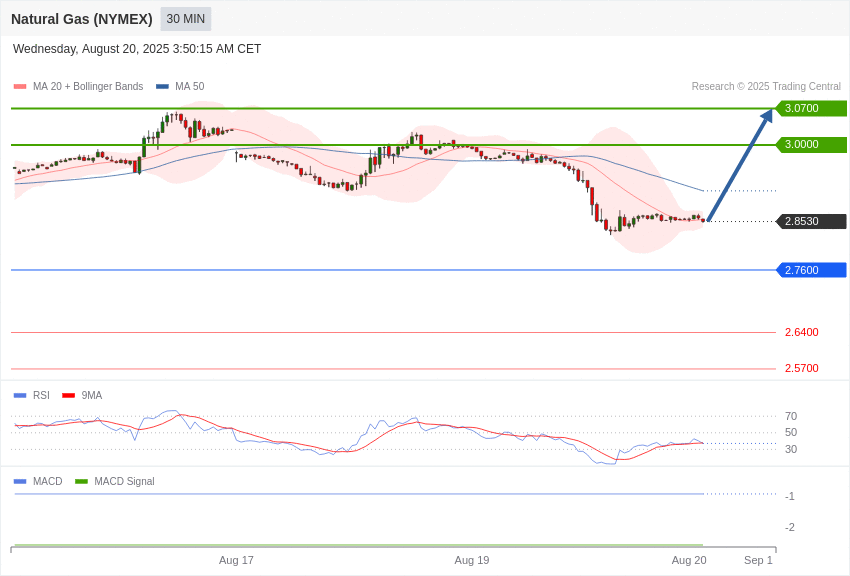
Task: Click the 2.5700 support level label
Action: pyautogui.click(x=802, y=368)
